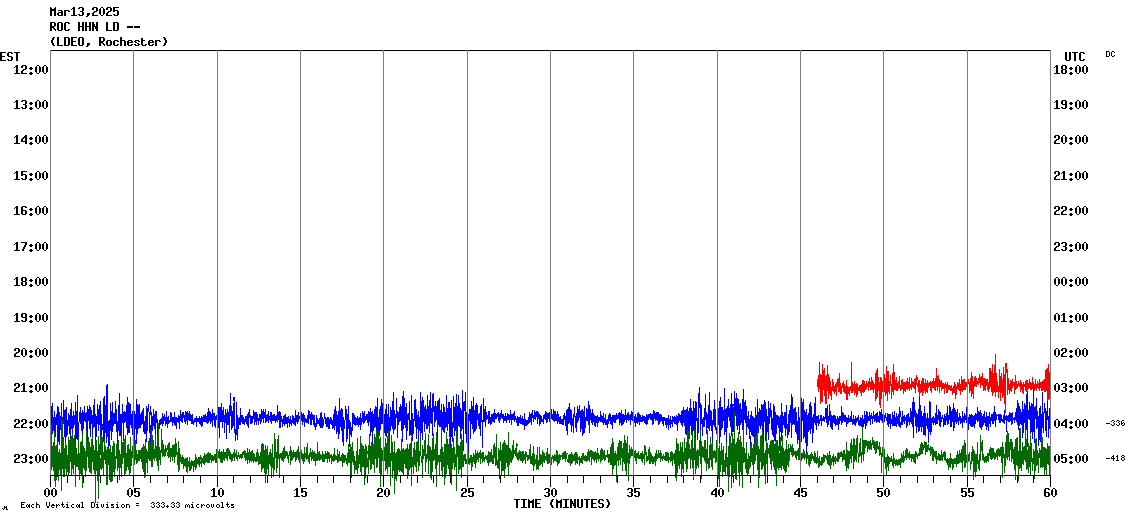Click the 30 minute tick label
The image size is (1130, 519).
click(x=550, y=493)
